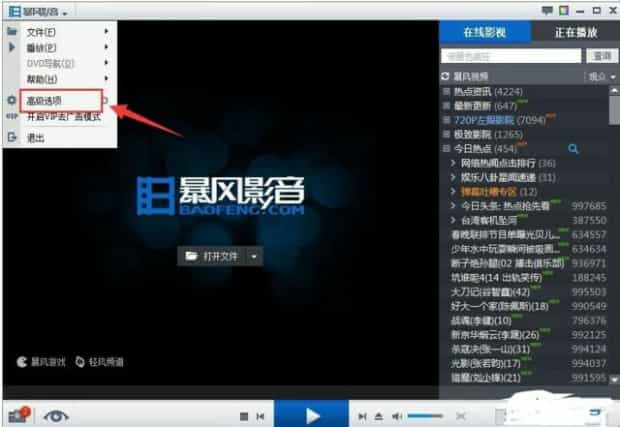Expand 娱乐八卦星闻速递 (31) item

point(453,177)
